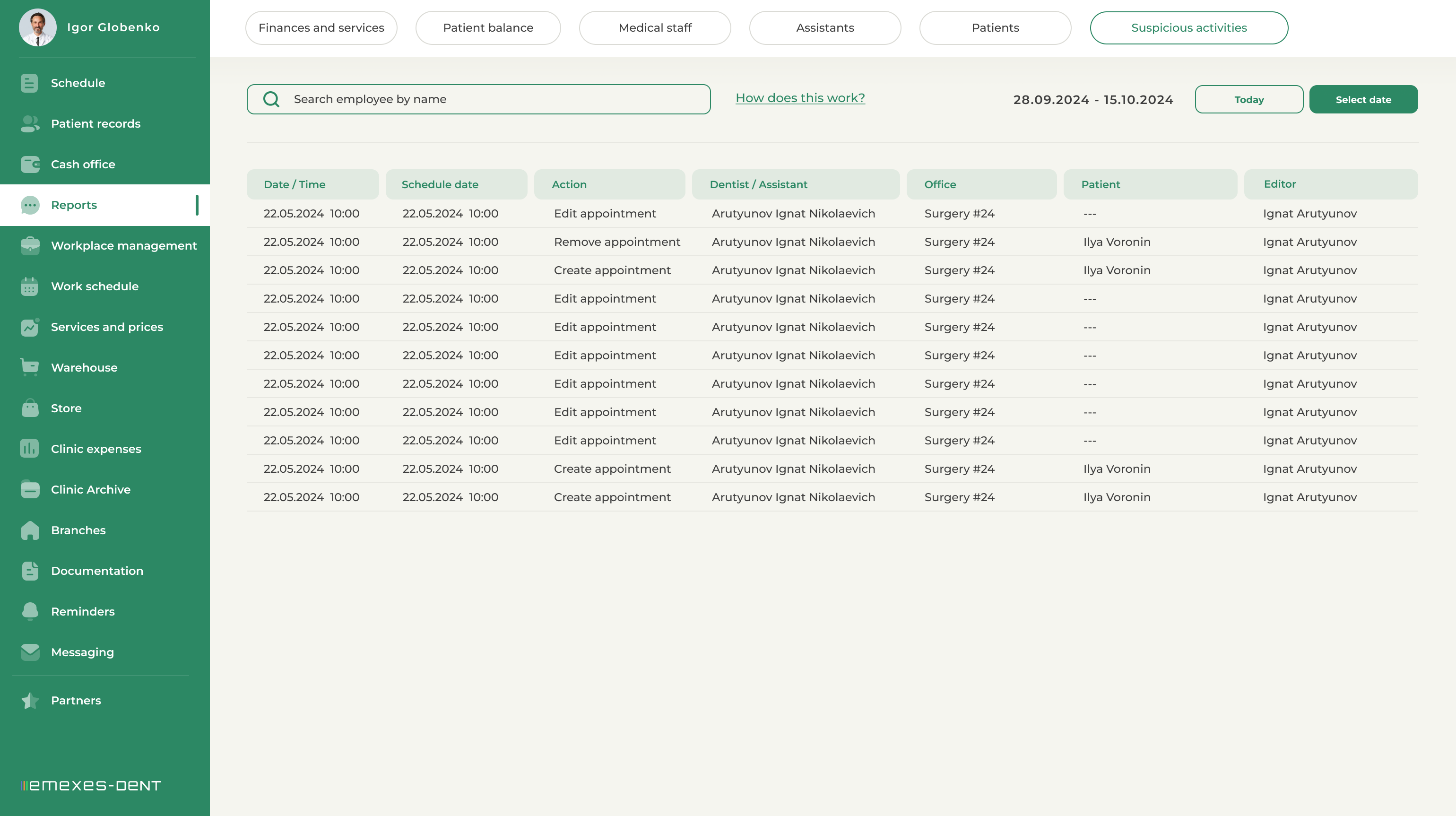This screenshot has width=1456, height=816.
Task: Click the Cash office wallet icon
Action: [x=29, y=165]
